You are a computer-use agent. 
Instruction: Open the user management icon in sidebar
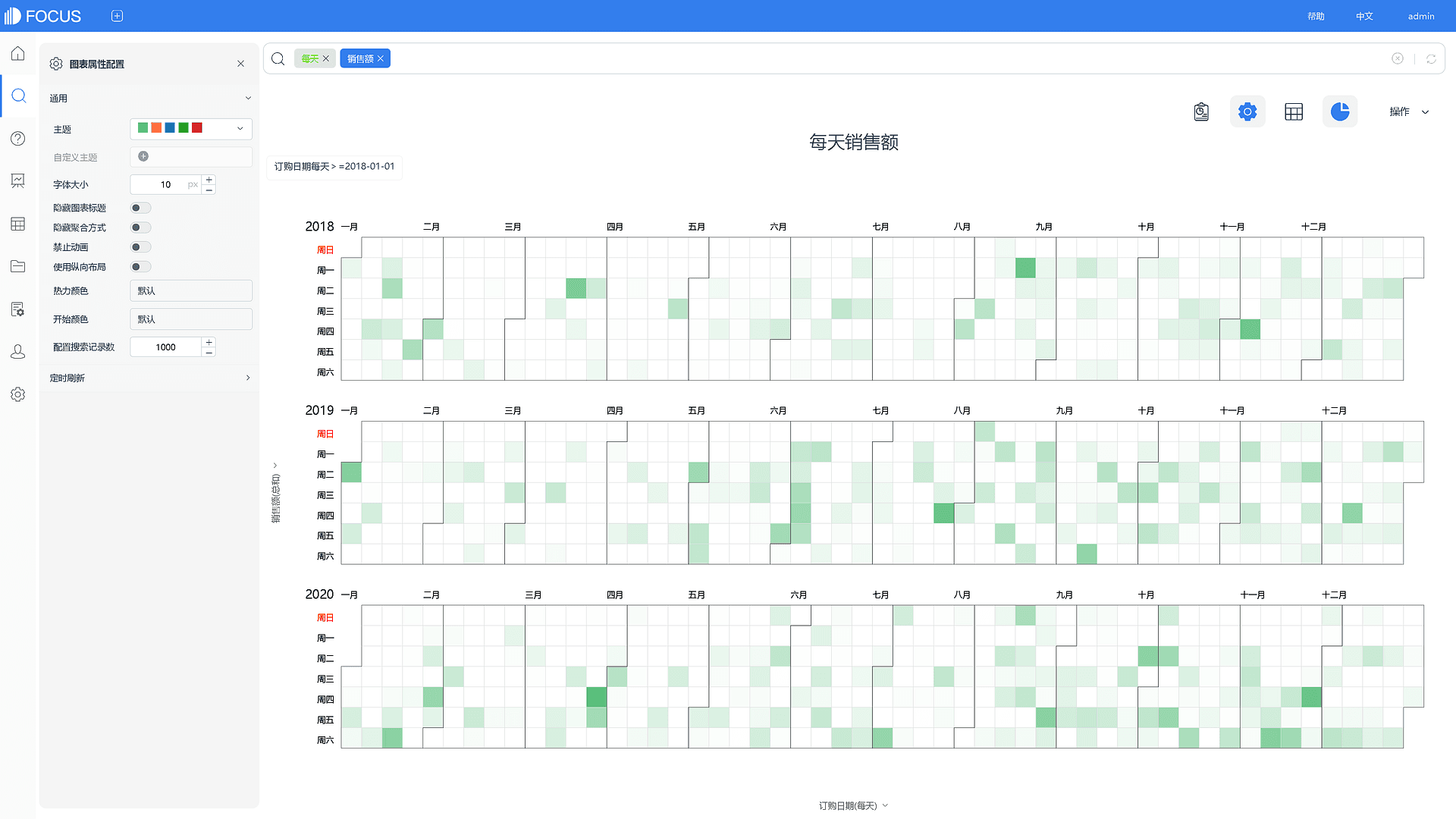18,352
